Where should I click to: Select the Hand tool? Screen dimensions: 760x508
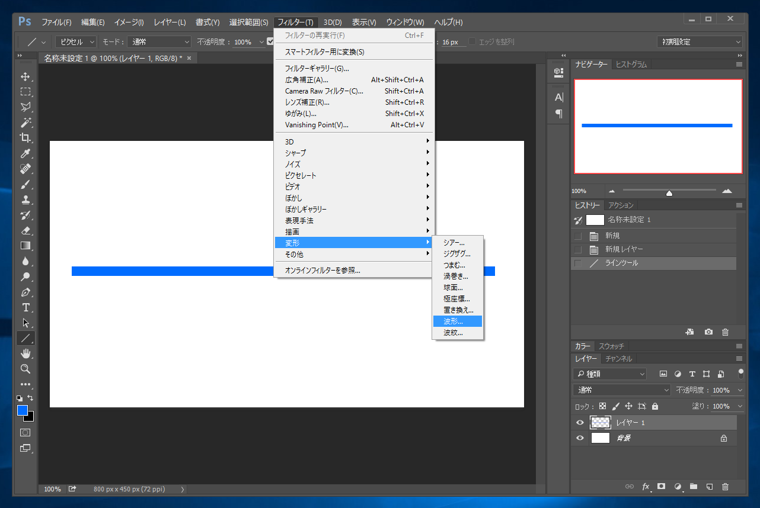point(26,354)
